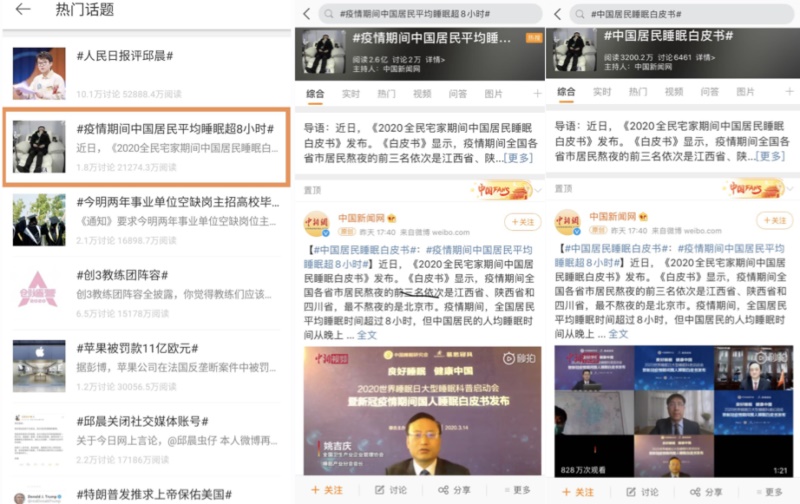This screenshot has width=800, height=504.
Task: Tap 分享 share icon in middle panel bottom bar
Action: (443, 490)
